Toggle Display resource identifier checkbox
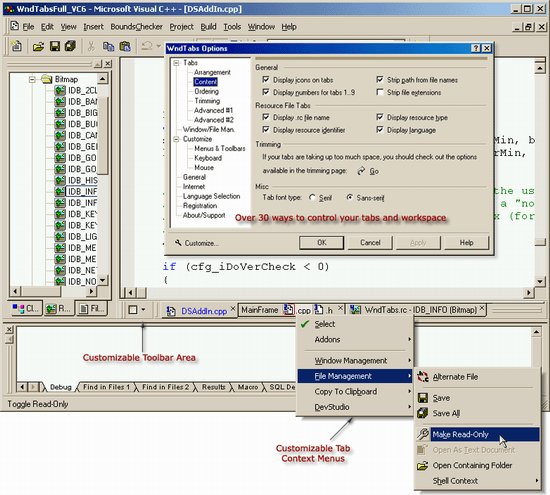 [x=266, y=129]
